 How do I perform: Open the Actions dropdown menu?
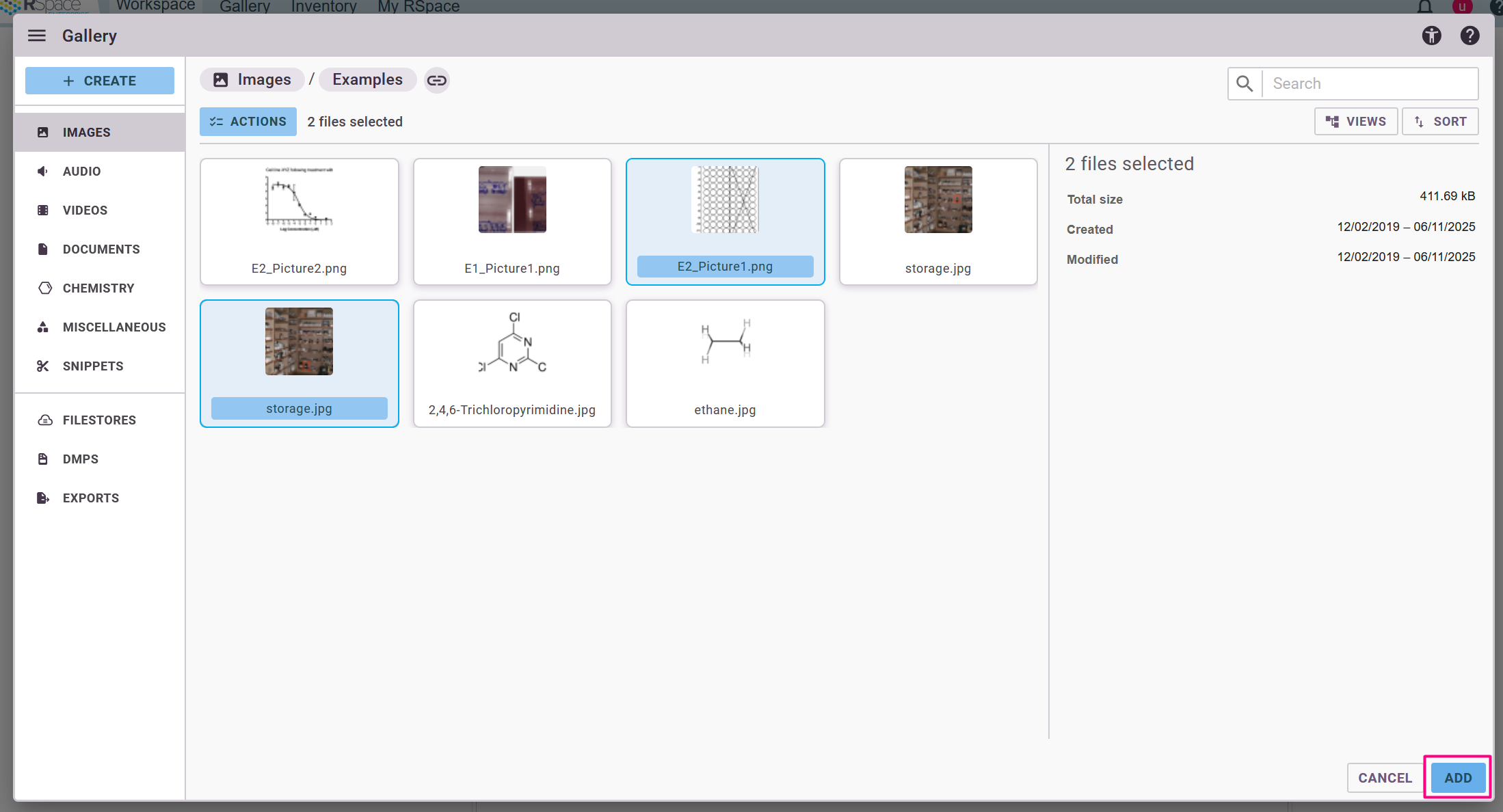point(248,122)
